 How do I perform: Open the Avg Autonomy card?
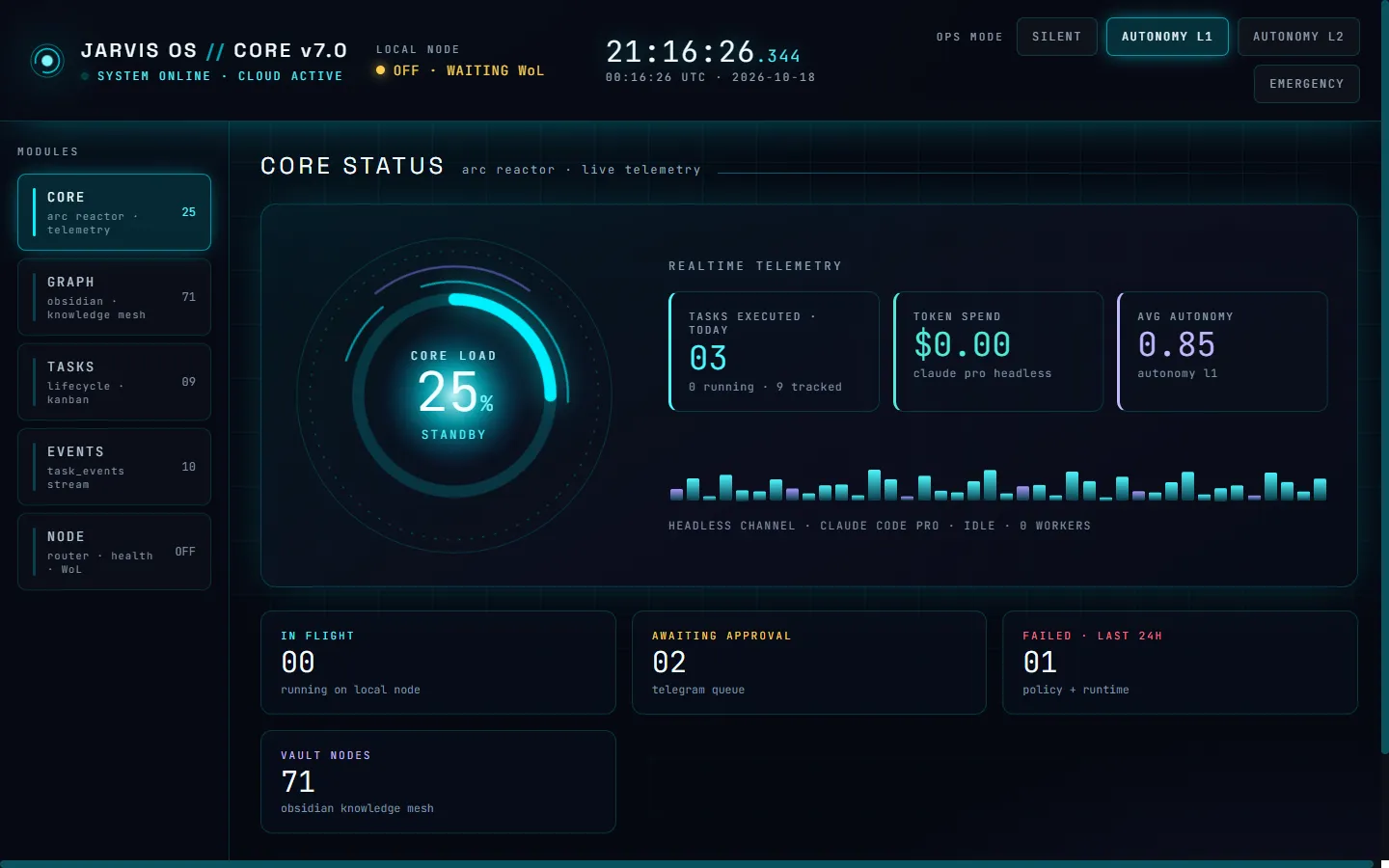click(1222, 351)
